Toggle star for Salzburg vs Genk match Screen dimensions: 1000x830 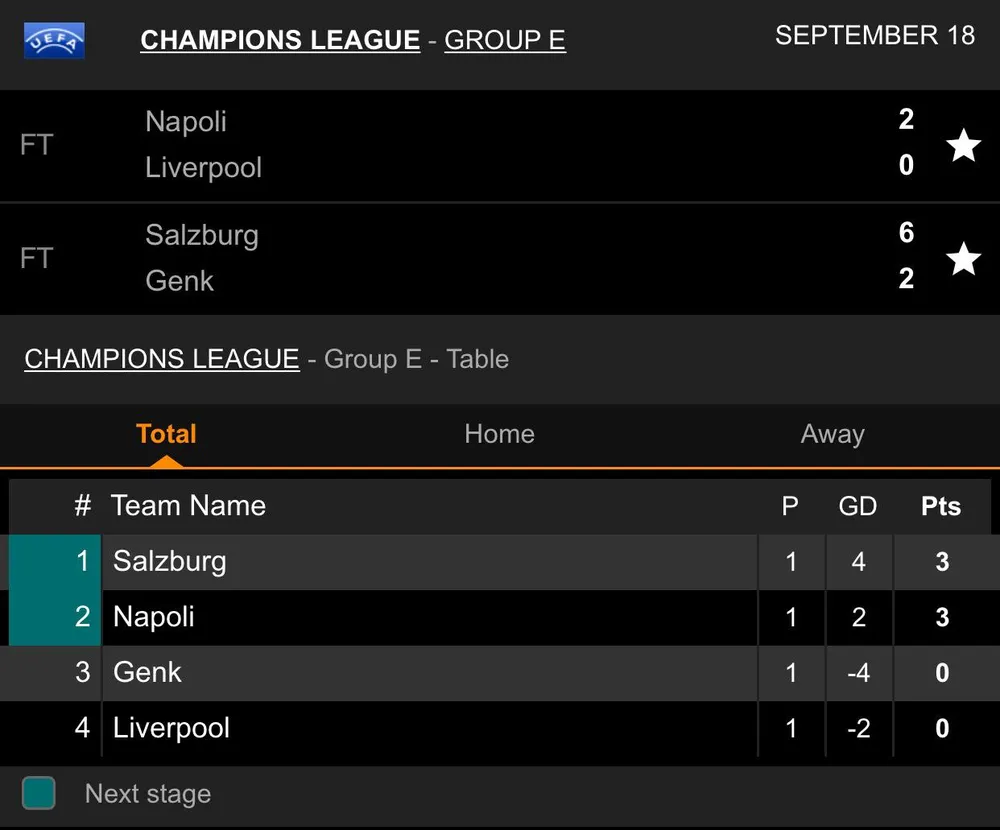coord(963,259)
